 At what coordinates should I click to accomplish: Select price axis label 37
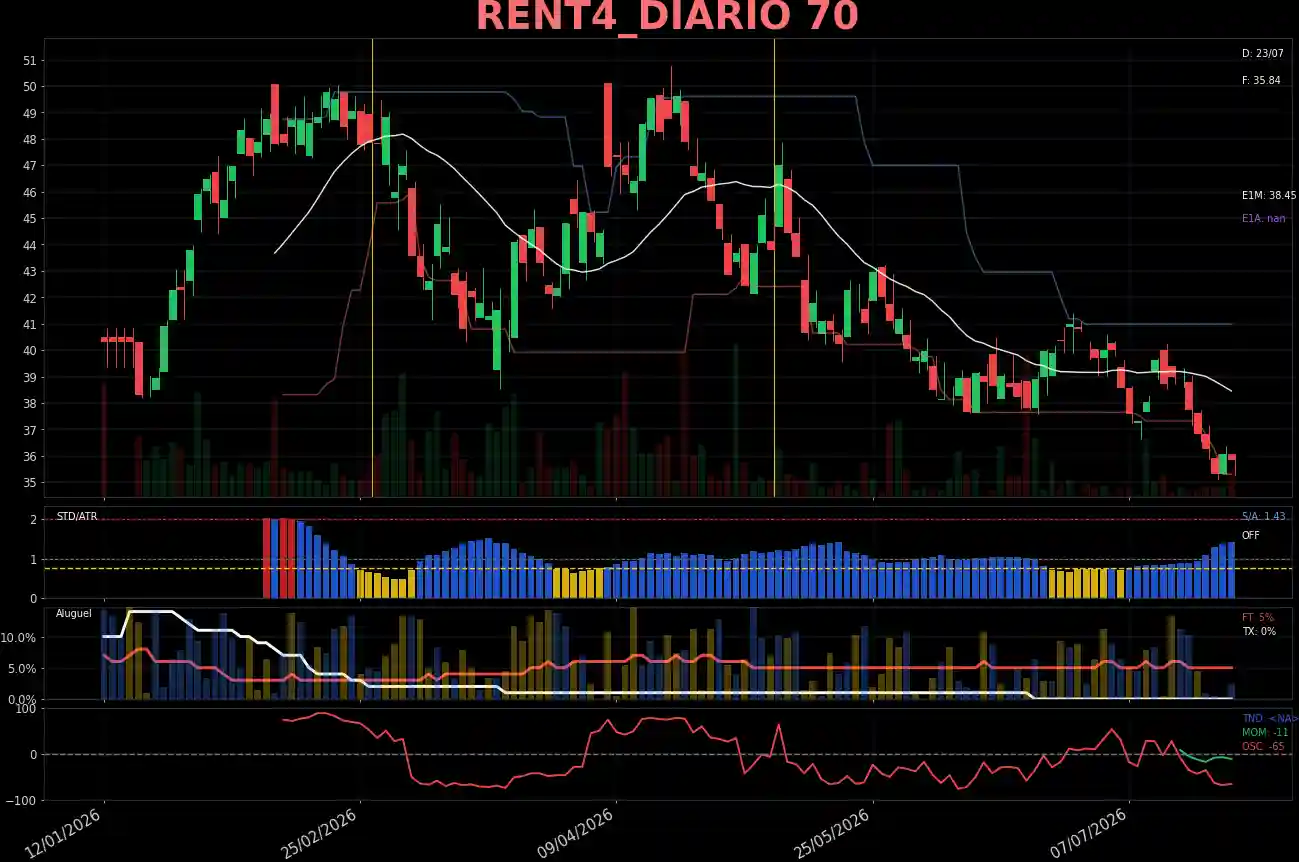(x=29, y=431)
